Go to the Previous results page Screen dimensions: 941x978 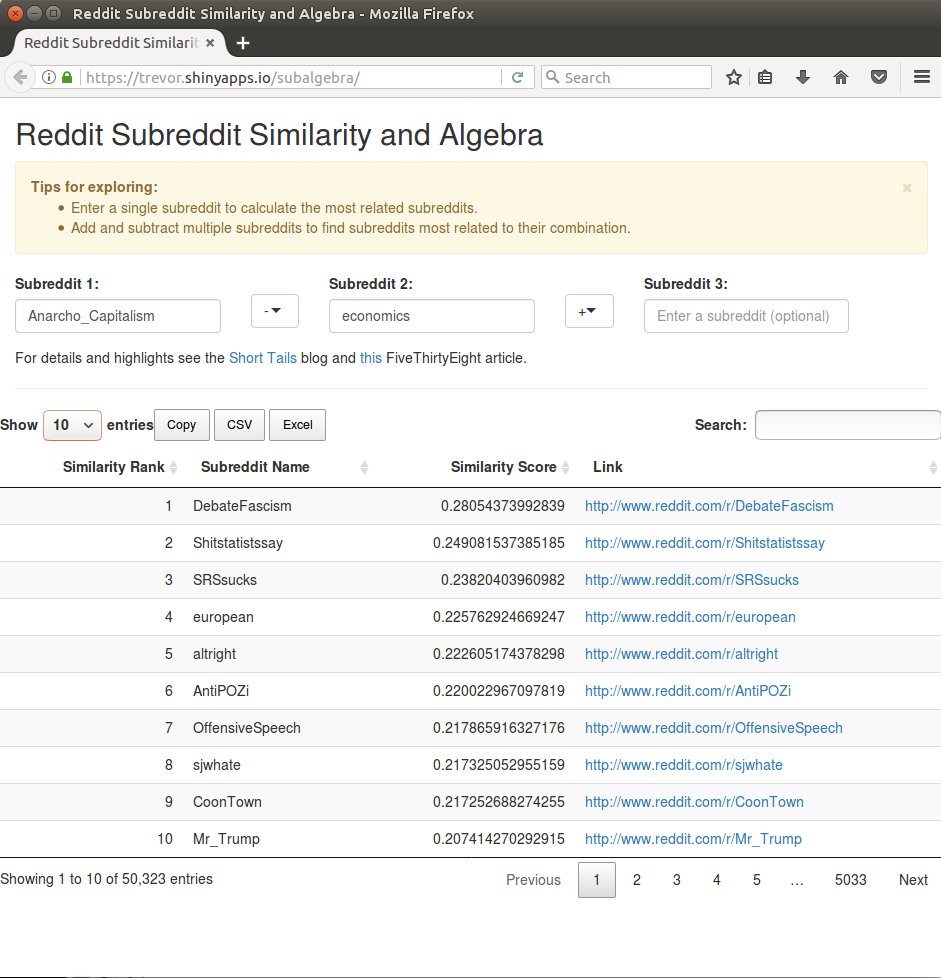click(533, 880)
